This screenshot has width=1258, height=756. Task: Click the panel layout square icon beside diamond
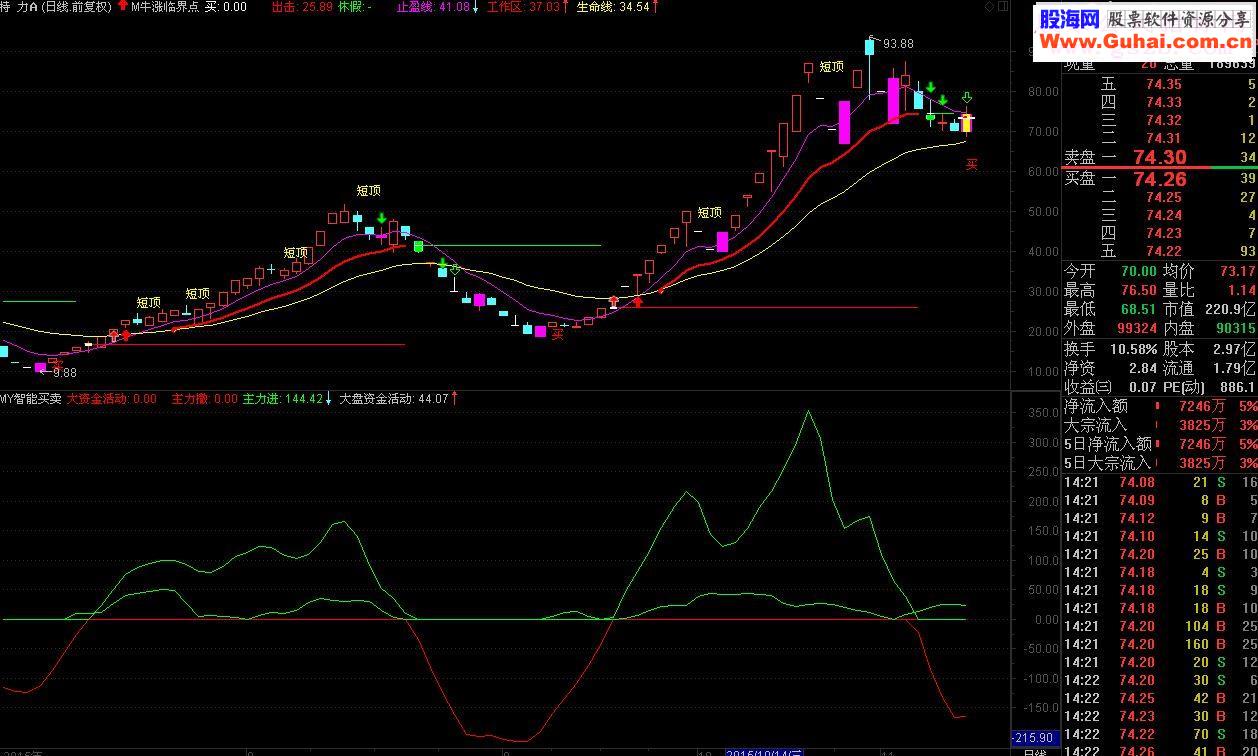click(x=1004, y=7)
